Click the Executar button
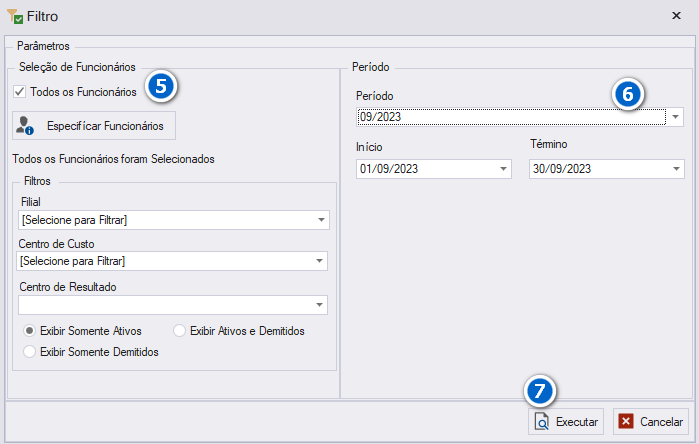 [x=566, y=421]
